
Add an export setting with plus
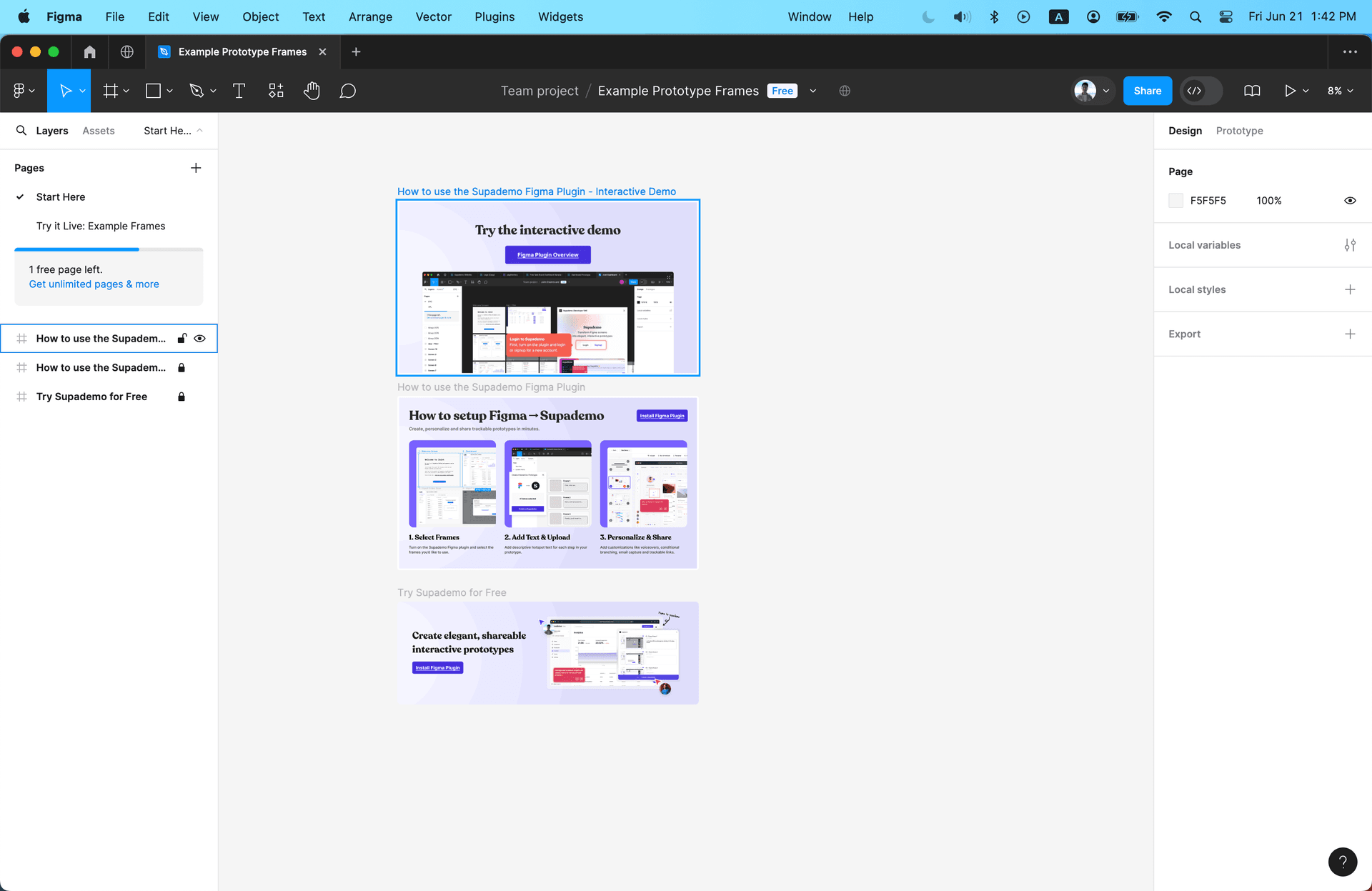pos(1350,334)
